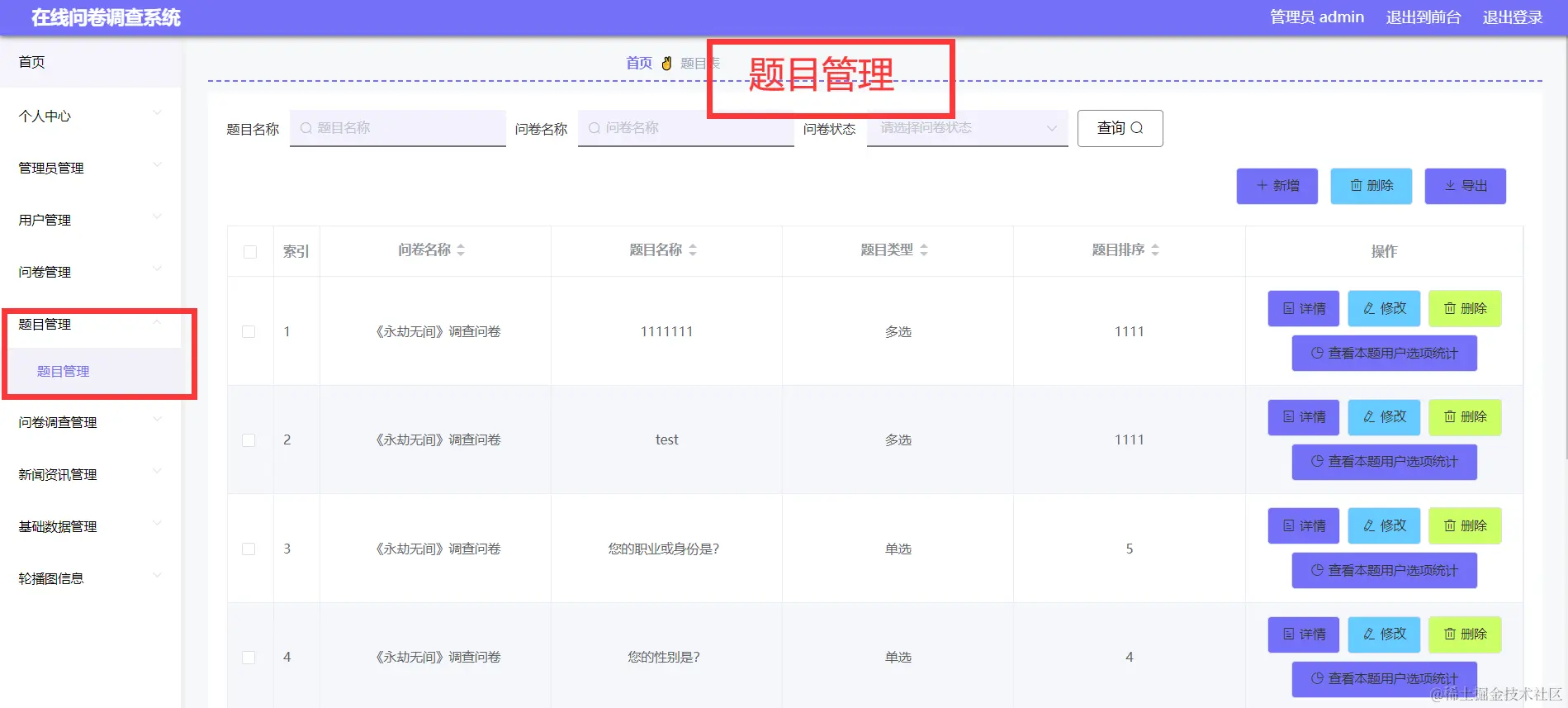Open 详情 for 您的职业或身份是? row
This screenshot has width=1568, height=708.
pos(1304,525)
